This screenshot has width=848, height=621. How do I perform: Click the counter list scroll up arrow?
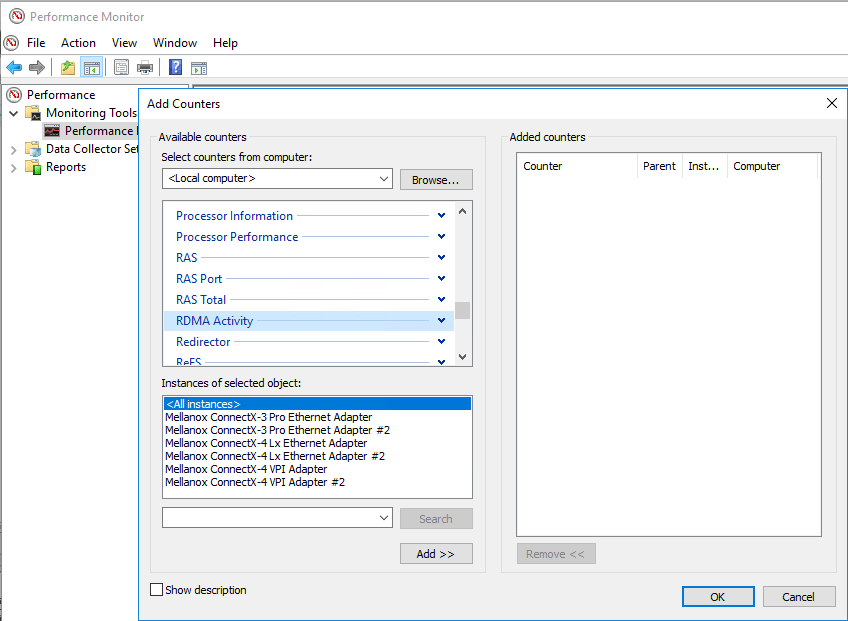point(462,212)
